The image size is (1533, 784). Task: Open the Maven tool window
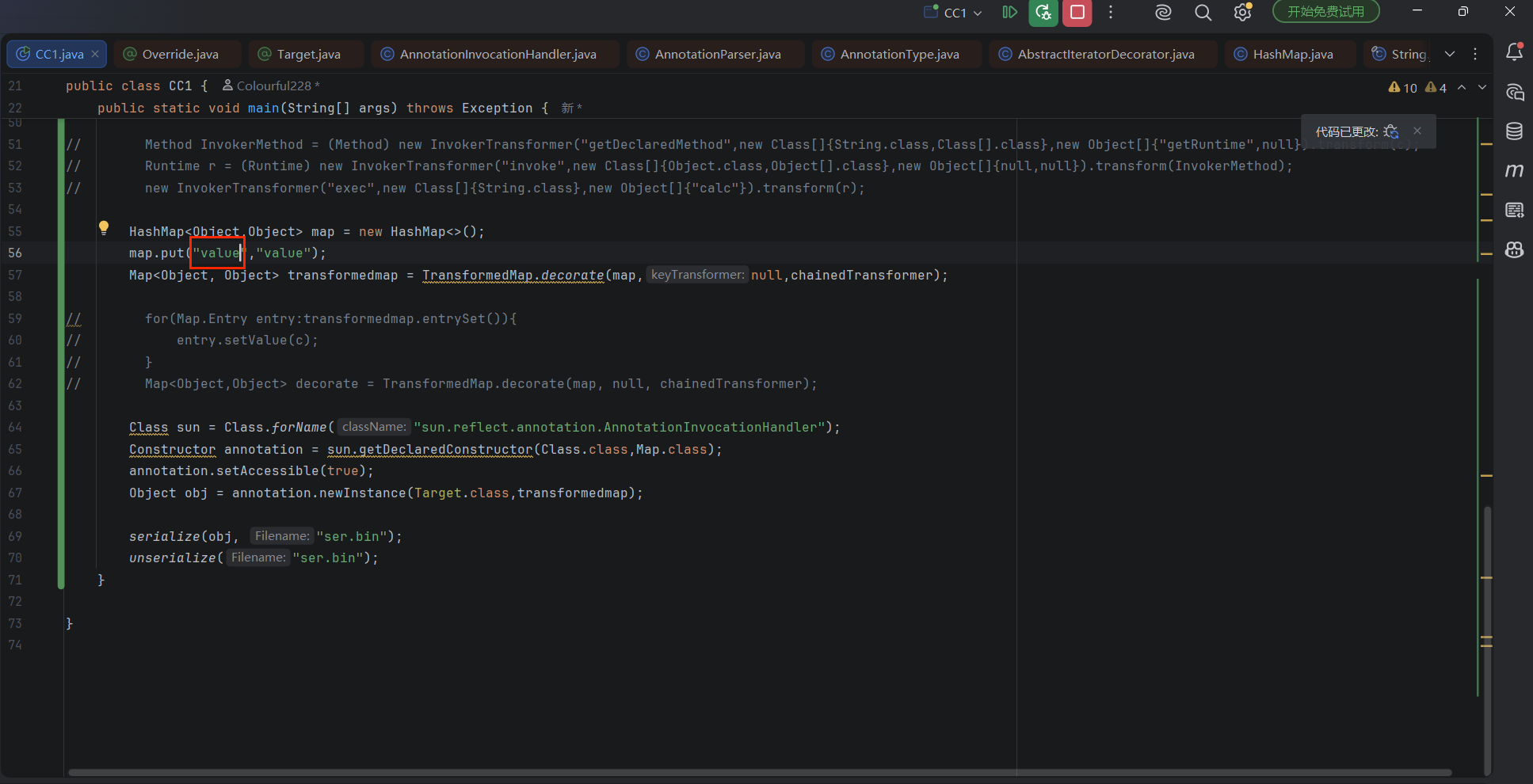coord(1514,170)
